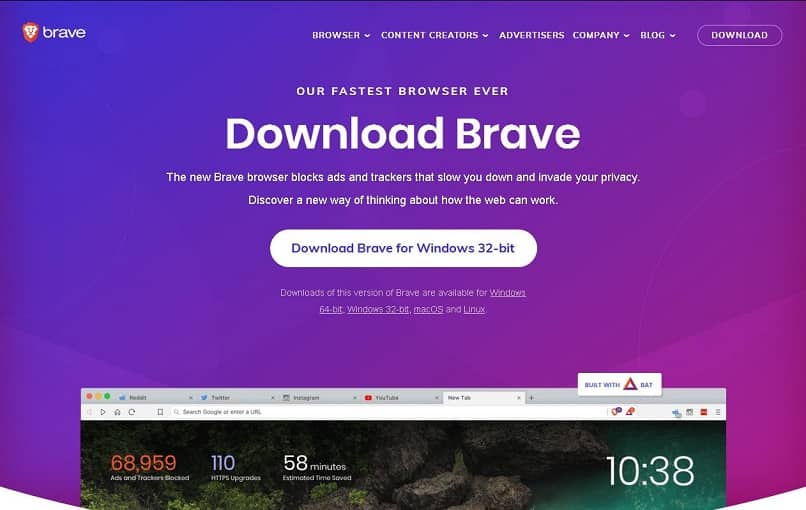806x510 pixels.
Task: Close the Reddit tab
Action: point(191,398)
